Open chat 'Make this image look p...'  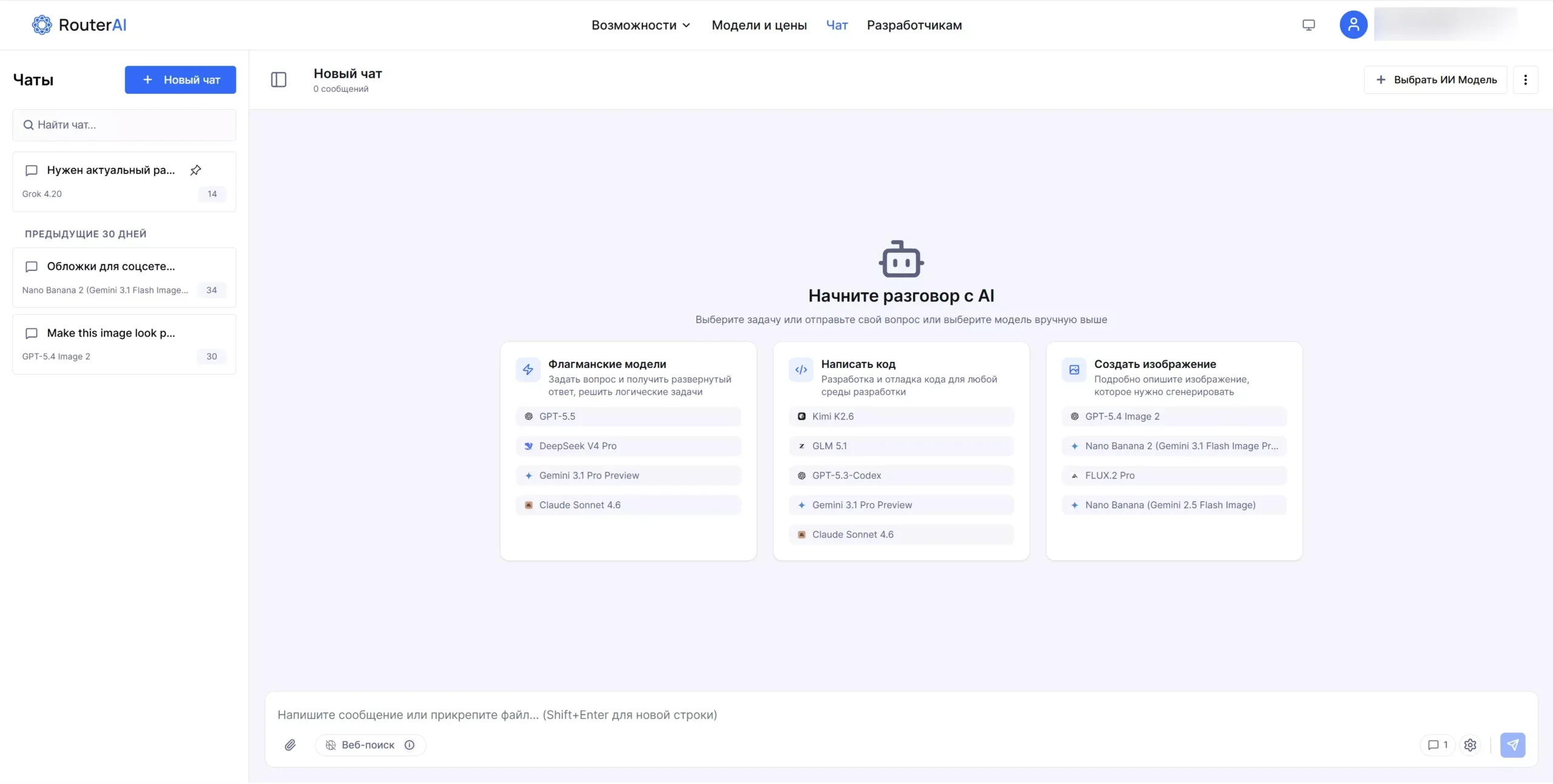pos(124,344)
